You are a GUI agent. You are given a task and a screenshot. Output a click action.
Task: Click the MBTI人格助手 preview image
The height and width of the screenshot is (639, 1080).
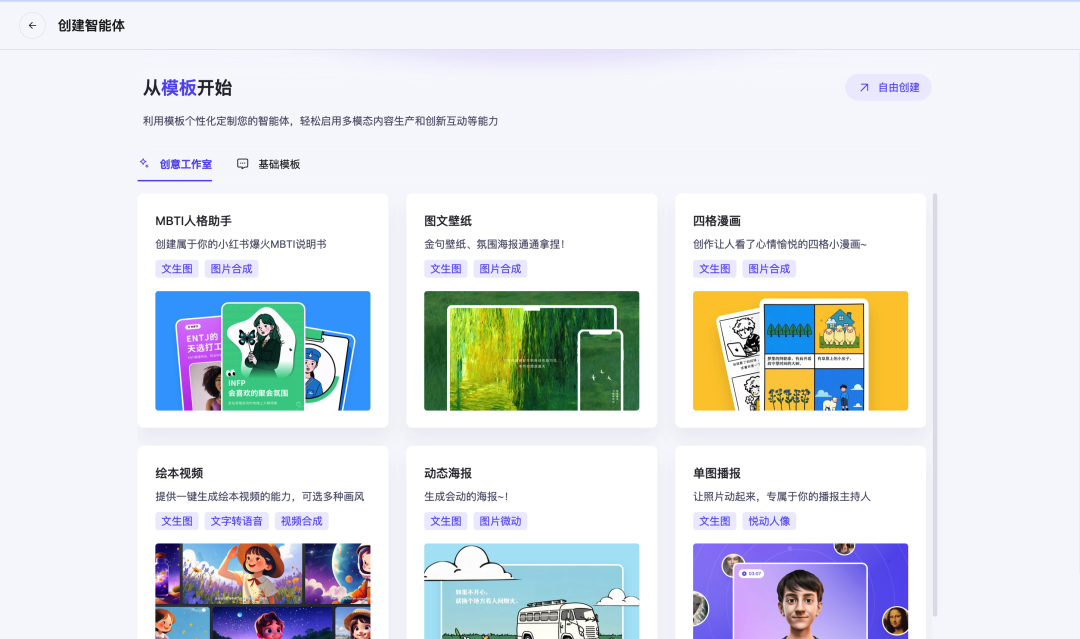(262, 350)
